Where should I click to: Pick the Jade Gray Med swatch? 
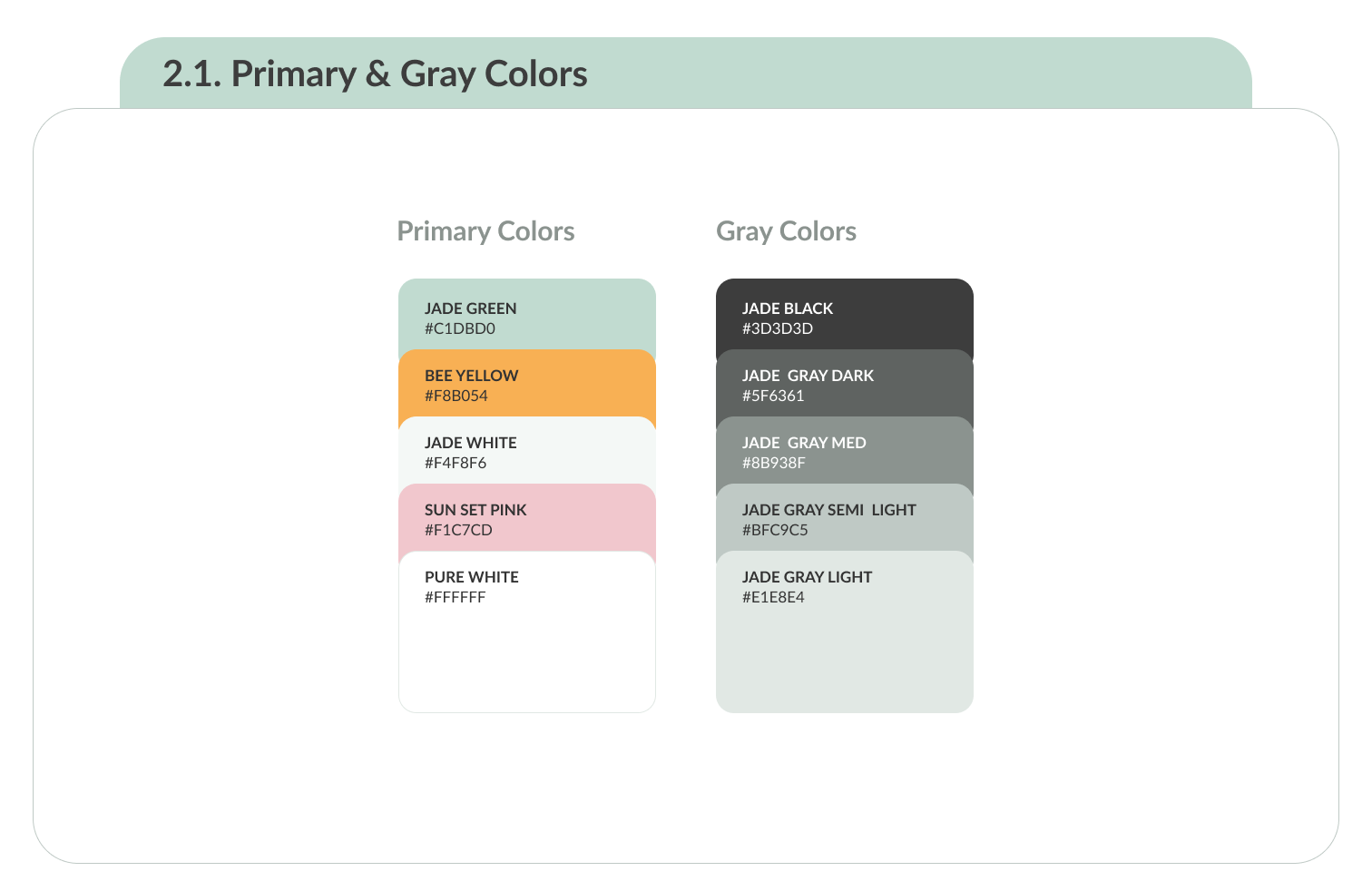(844, 451)
